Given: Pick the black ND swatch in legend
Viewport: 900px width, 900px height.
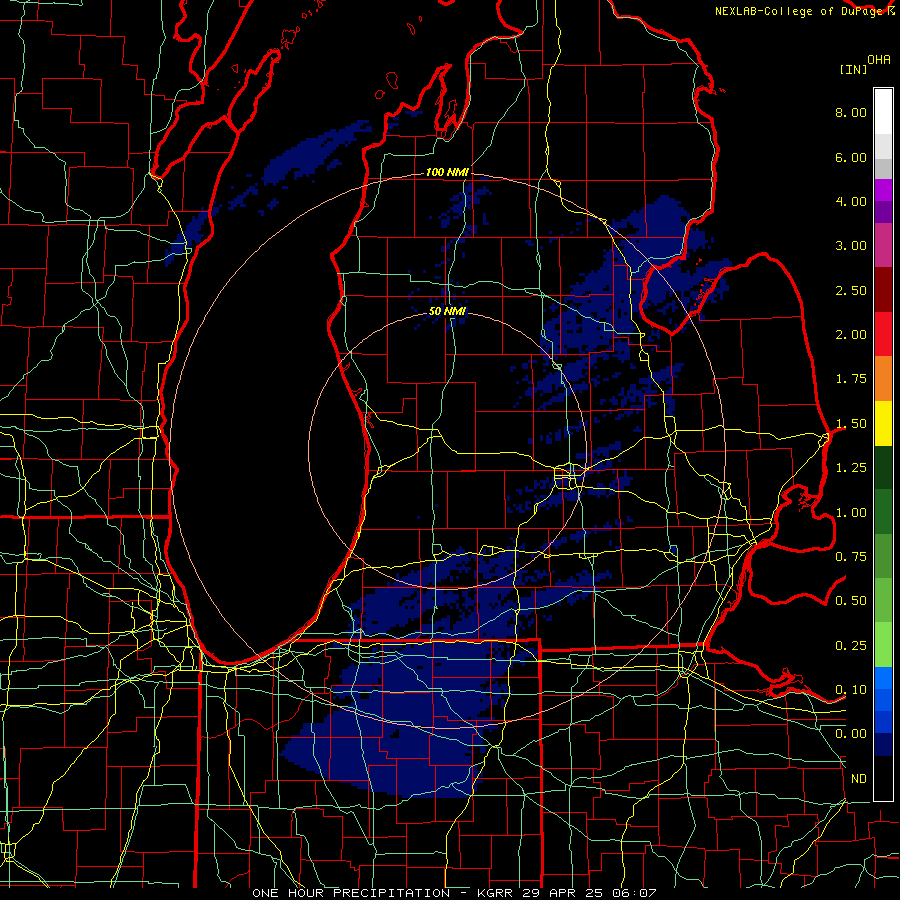Looking at the screenshot, I should [883, 778].
